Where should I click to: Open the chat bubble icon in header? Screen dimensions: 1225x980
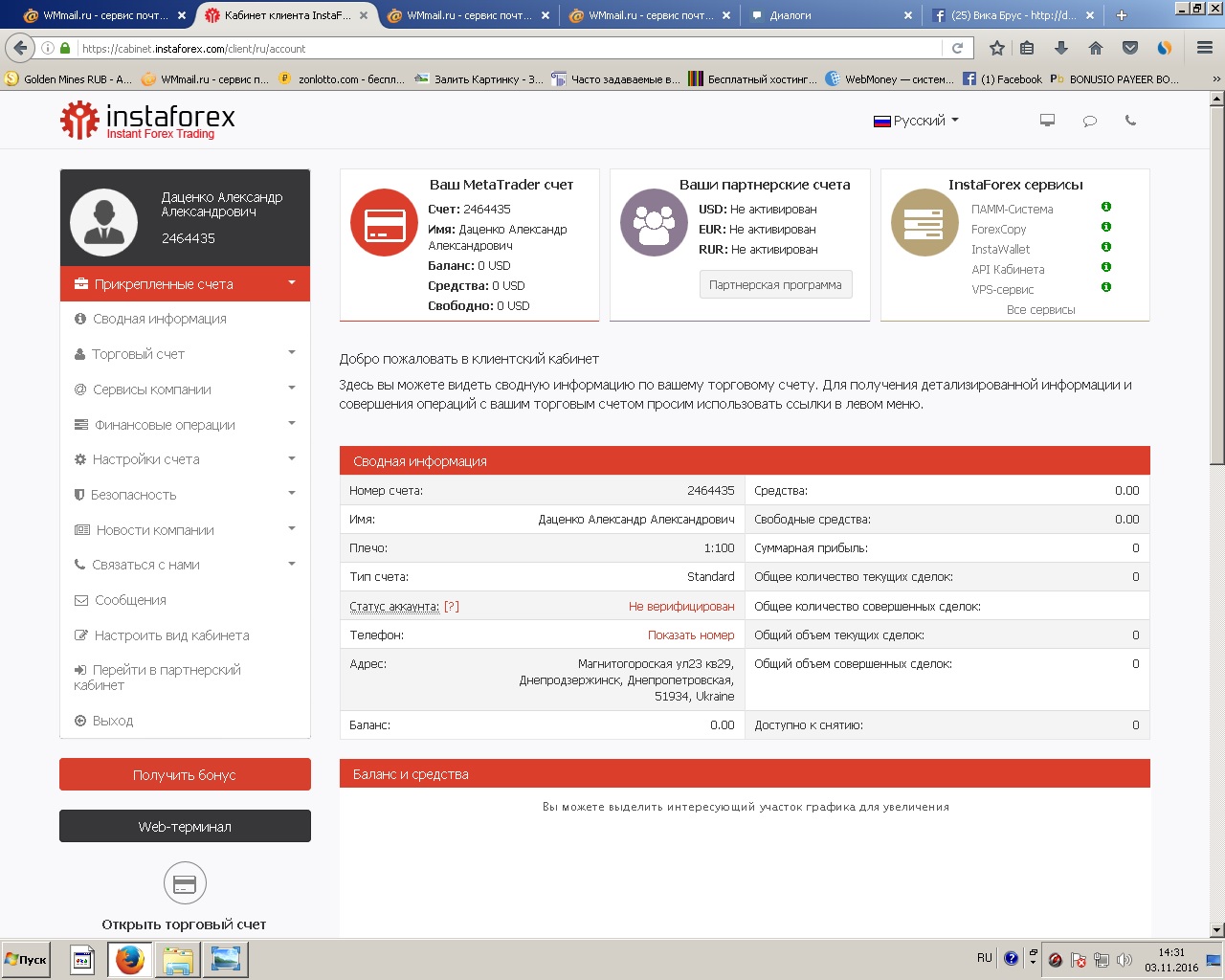(x=1089, y=121)
